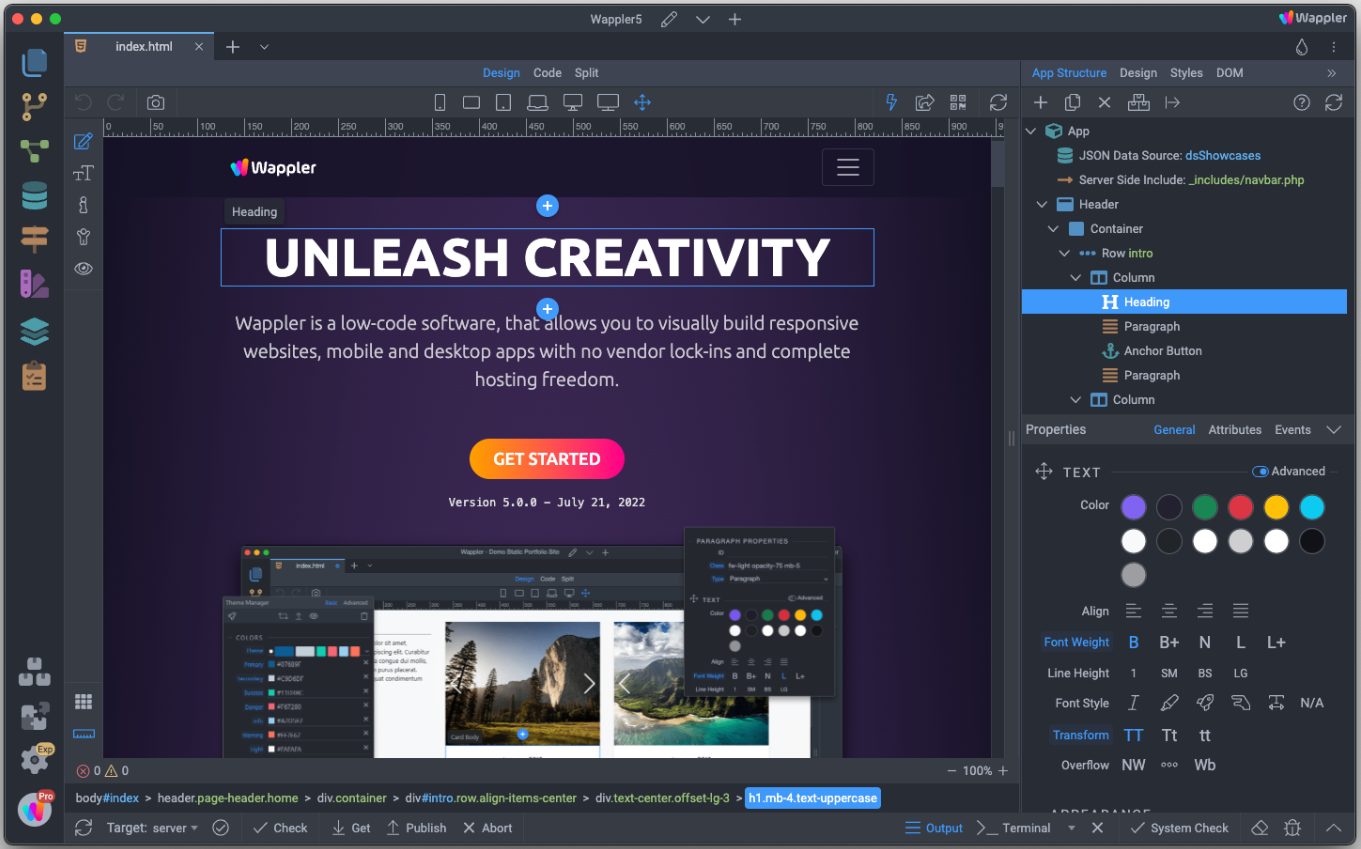
Task: Click the Publish button
Action: click(416, 828)
